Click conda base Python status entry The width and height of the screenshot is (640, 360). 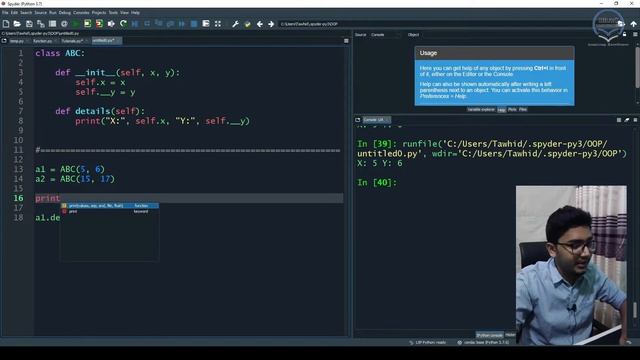click(483, 342)
